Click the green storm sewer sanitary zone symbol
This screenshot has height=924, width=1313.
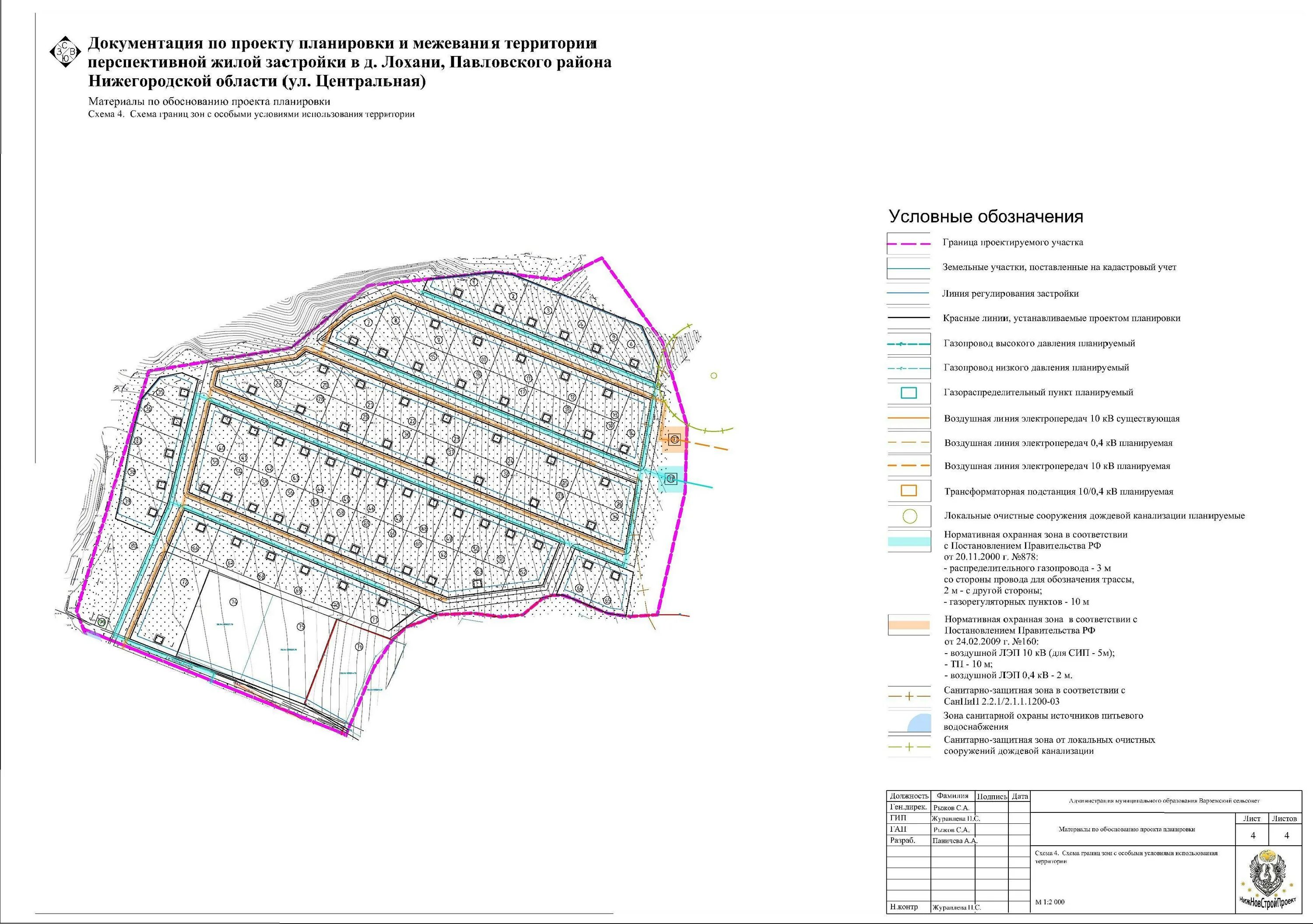click(x=909, y=747)
